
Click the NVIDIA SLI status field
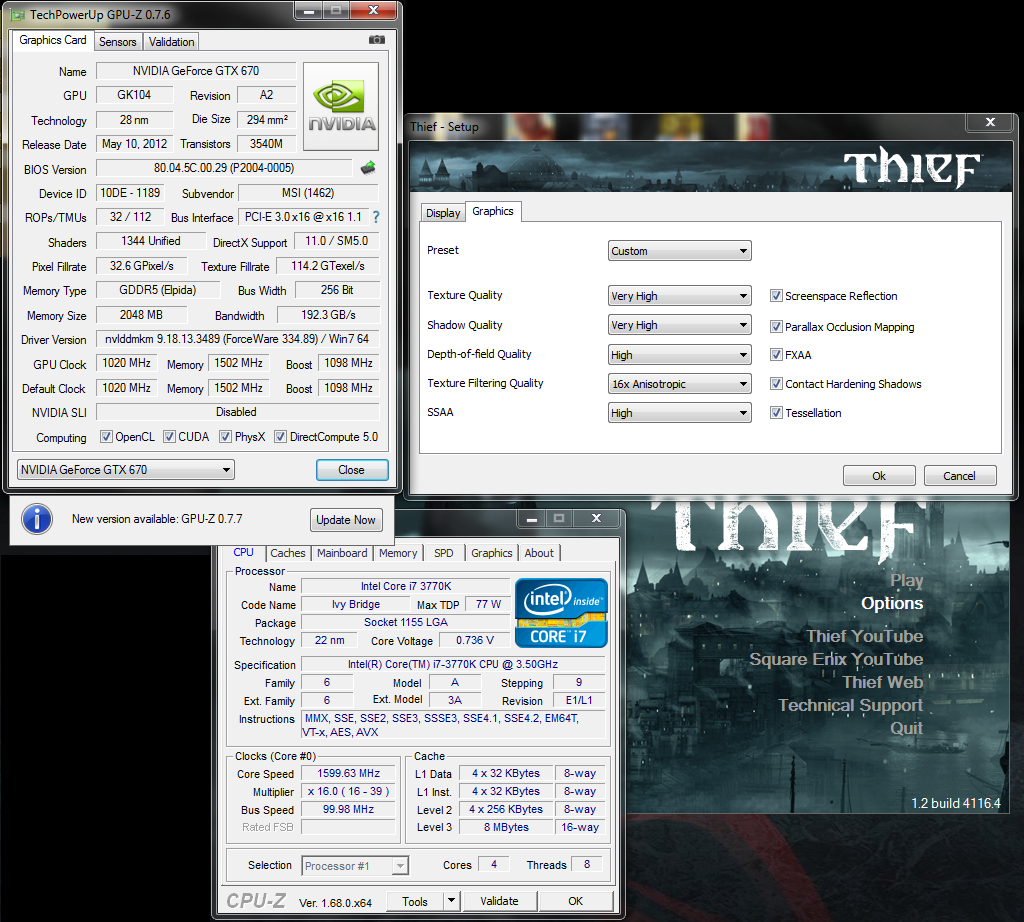[237, 412]
